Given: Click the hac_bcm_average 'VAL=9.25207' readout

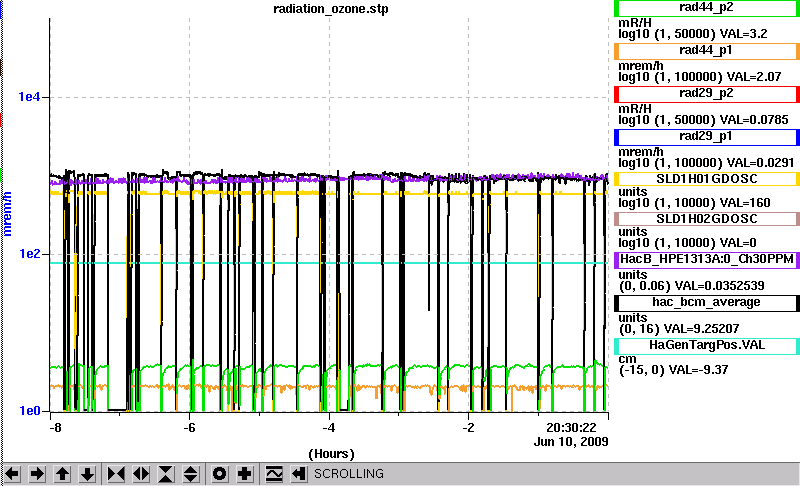Looking at the screenshot, I should point(702,329).
